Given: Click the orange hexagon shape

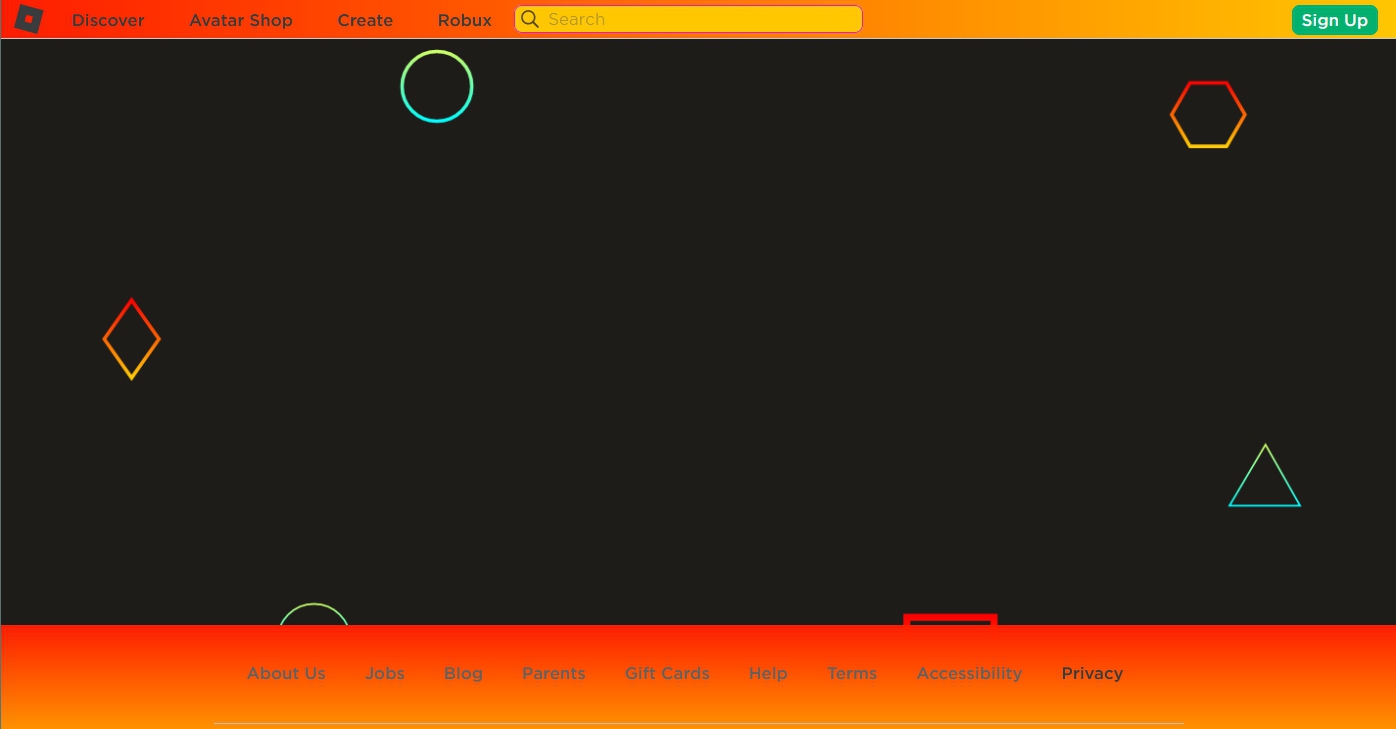Looking at the screenshot, I should (x=1208, y=114).
